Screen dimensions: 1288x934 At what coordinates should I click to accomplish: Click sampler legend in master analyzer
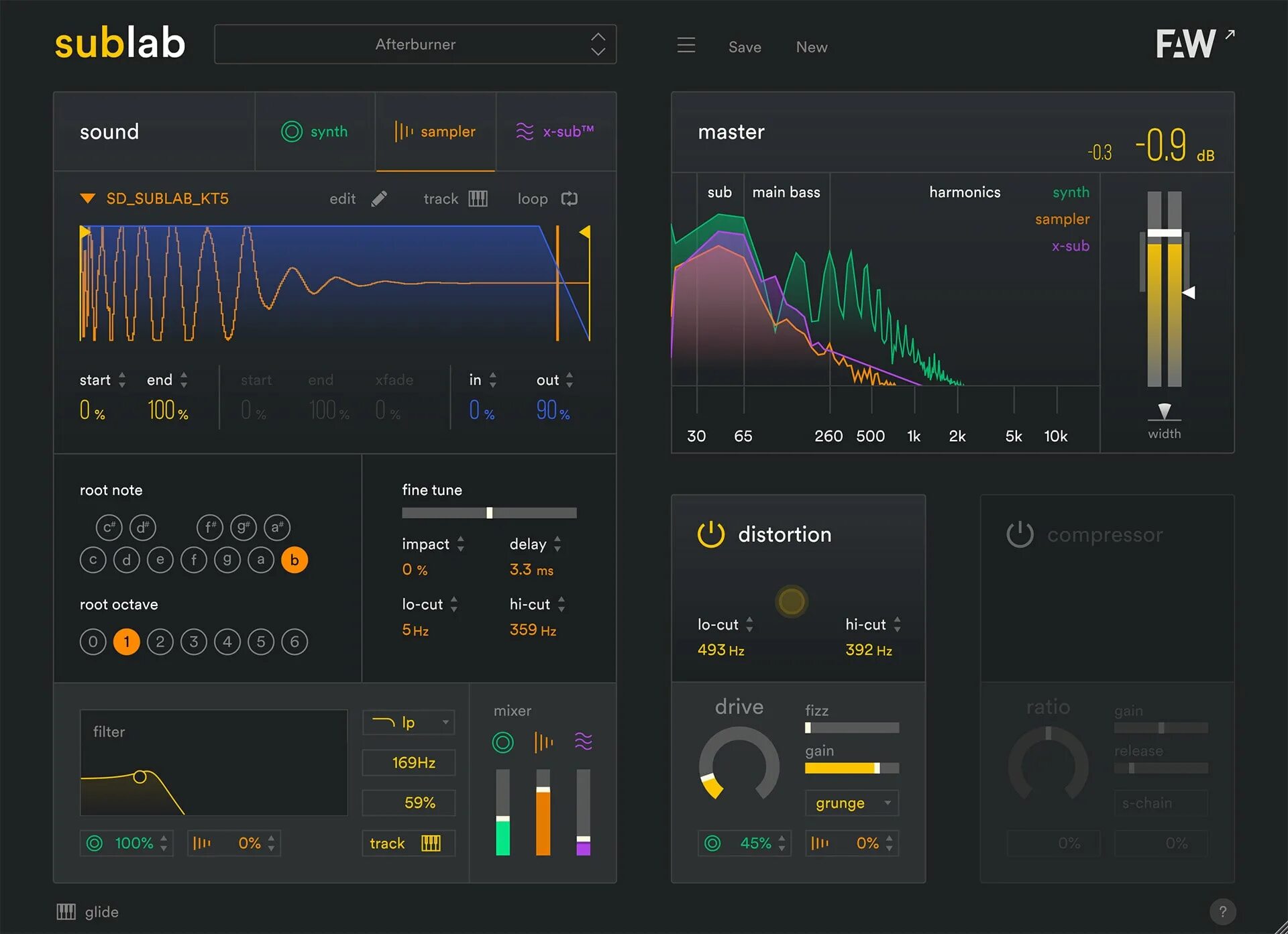1062,219
